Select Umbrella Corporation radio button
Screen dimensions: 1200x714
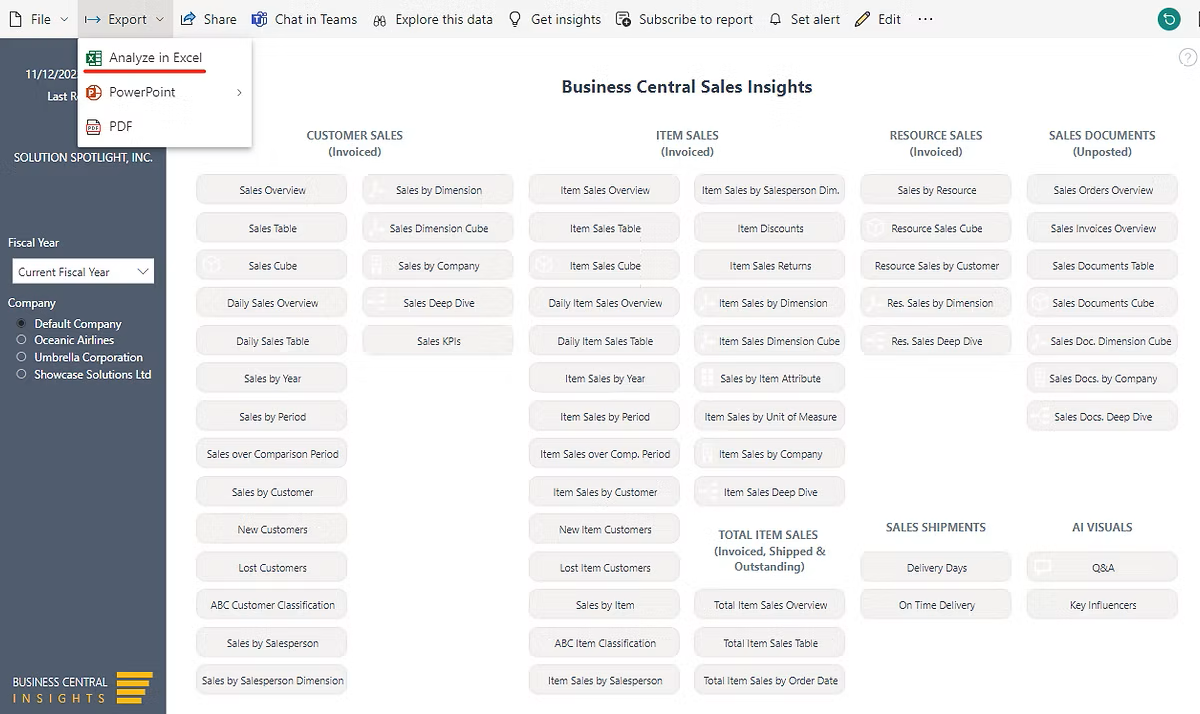22,357
